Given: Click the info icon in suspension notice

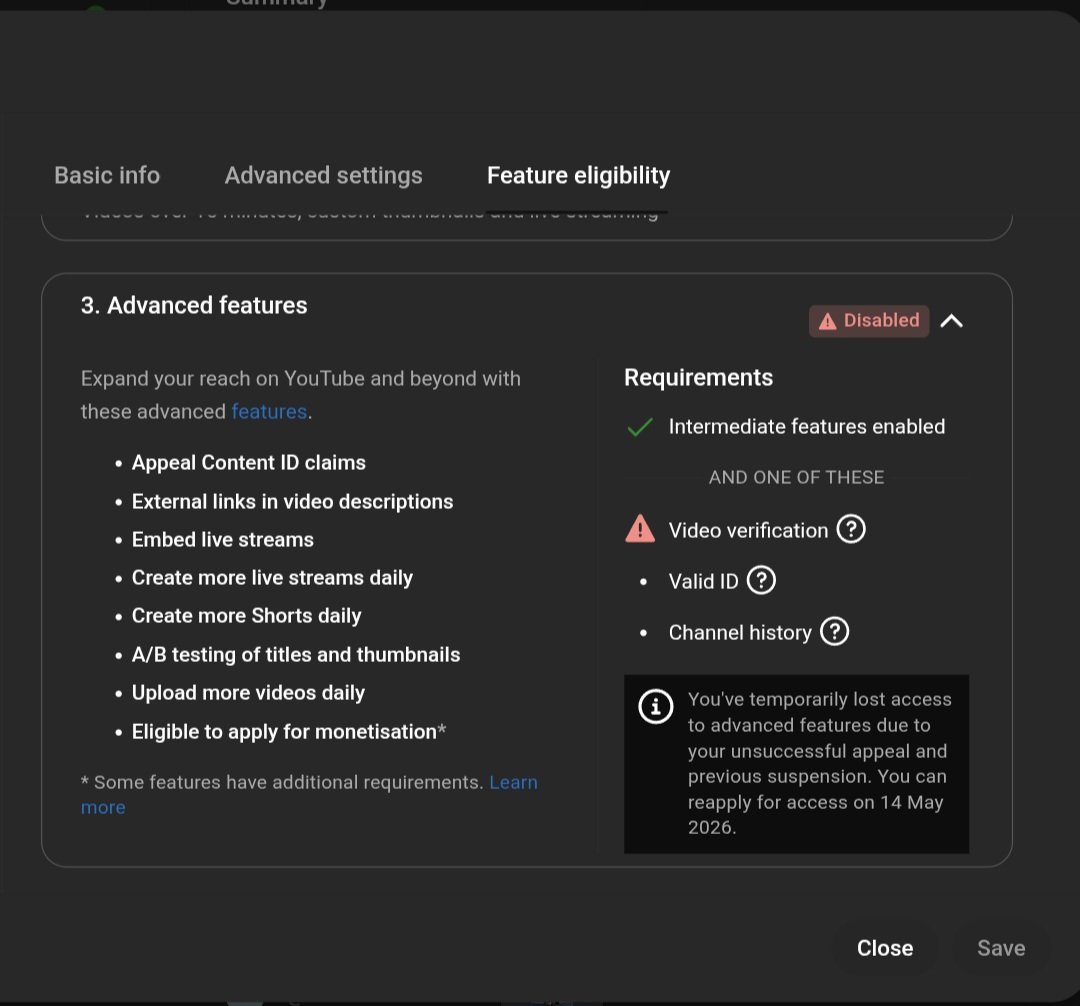Looking at the screenshot, I should (x=655, y=706).
